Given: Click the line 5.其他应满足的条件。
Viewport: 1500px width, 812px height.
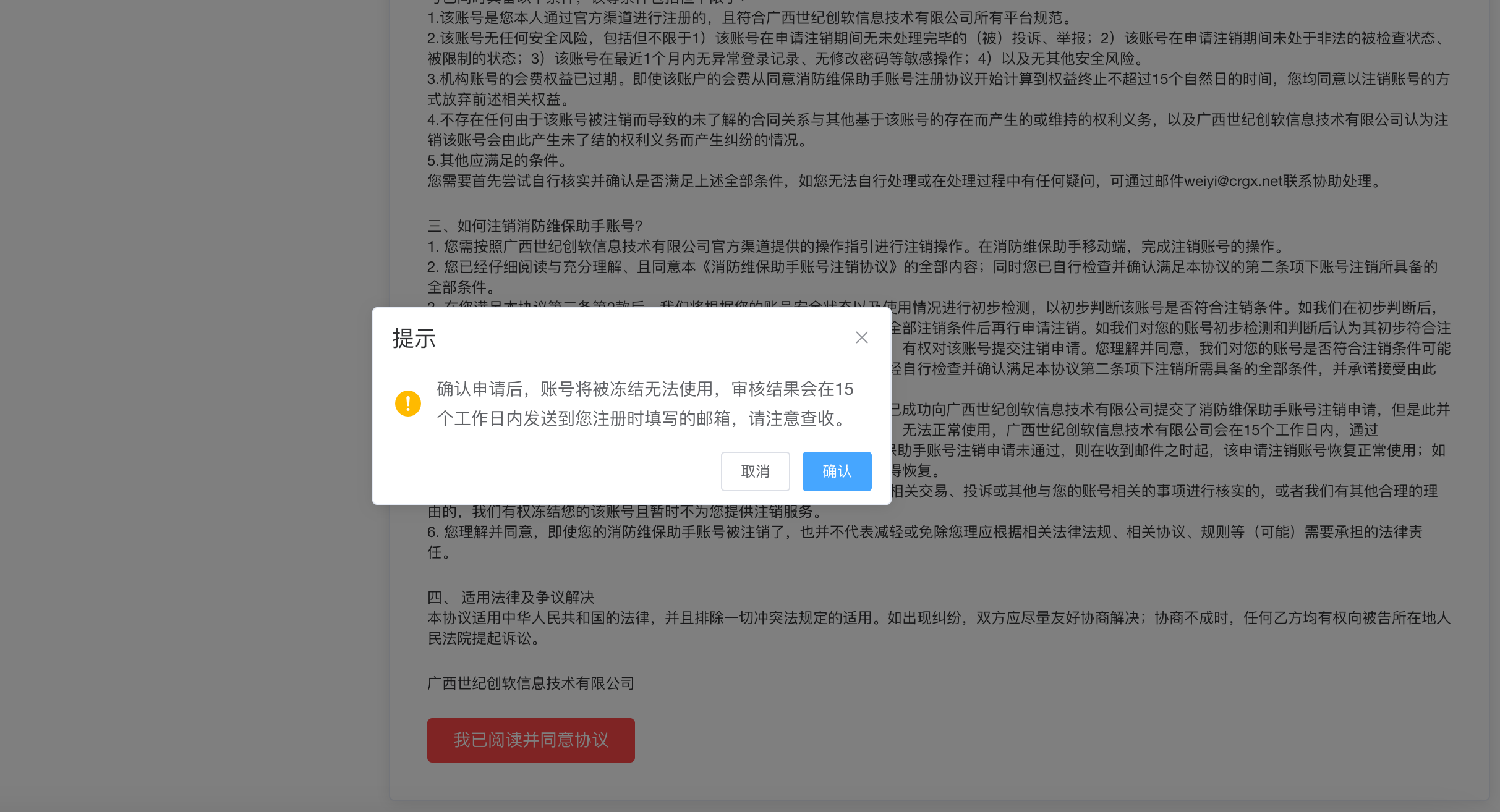Looking at the screenshot, I should pyautogui.click(x=497, y=161).
